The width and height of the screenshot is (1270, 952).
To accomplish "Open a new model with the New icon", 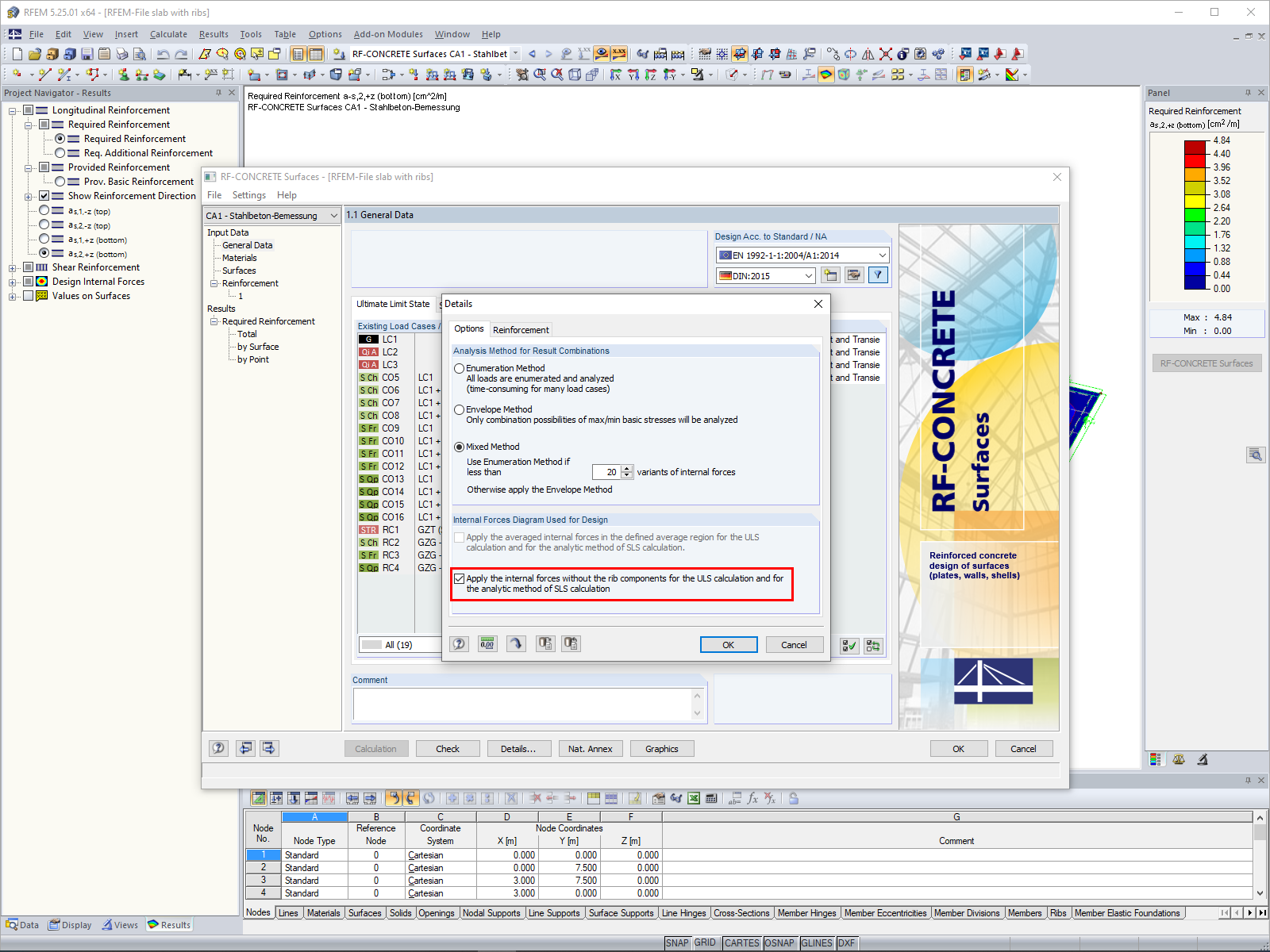I will 16,54.
